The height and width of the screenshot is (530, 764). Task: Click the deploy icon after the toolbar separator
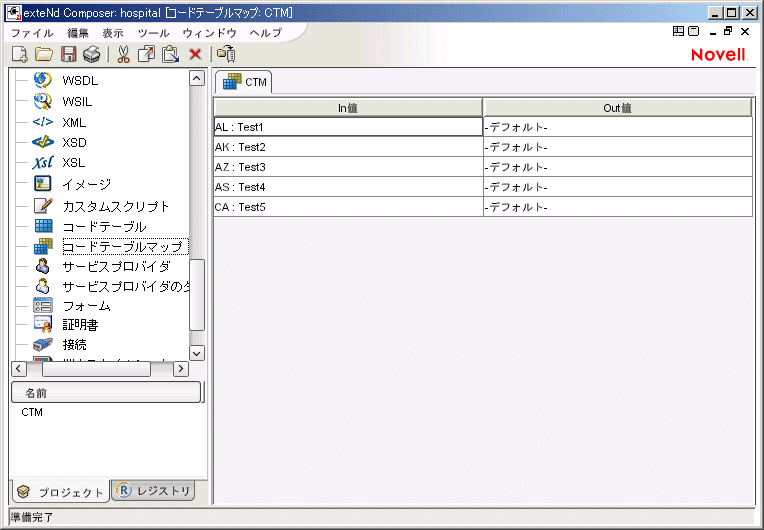(x=226, y=54)
